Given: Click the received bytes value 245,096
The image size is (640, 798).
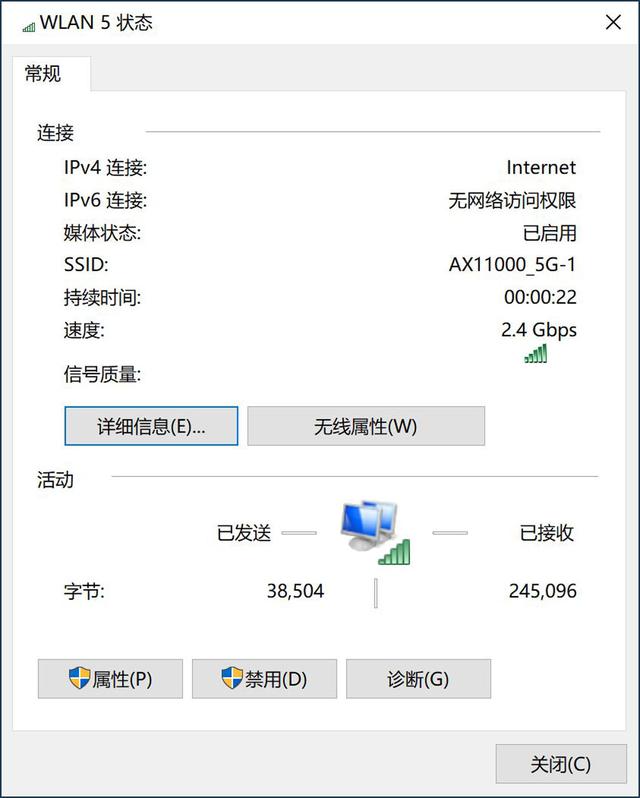Looking at the screenshot, I should point(543,591).
